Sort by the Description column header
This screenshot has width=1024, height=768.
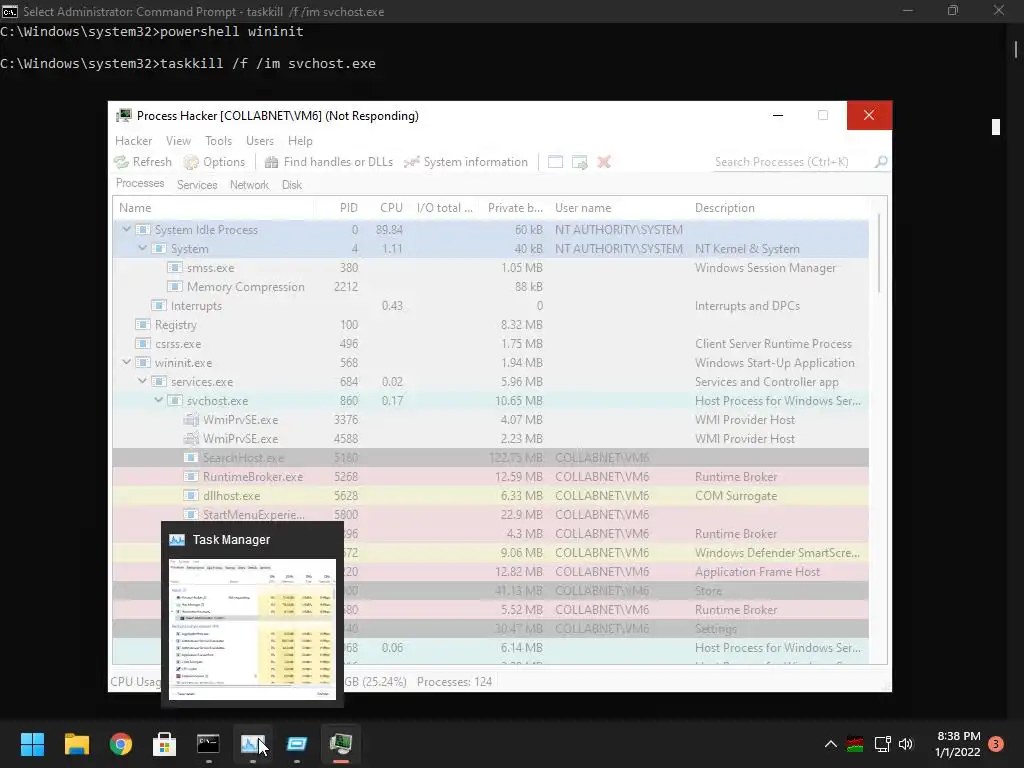780,208
